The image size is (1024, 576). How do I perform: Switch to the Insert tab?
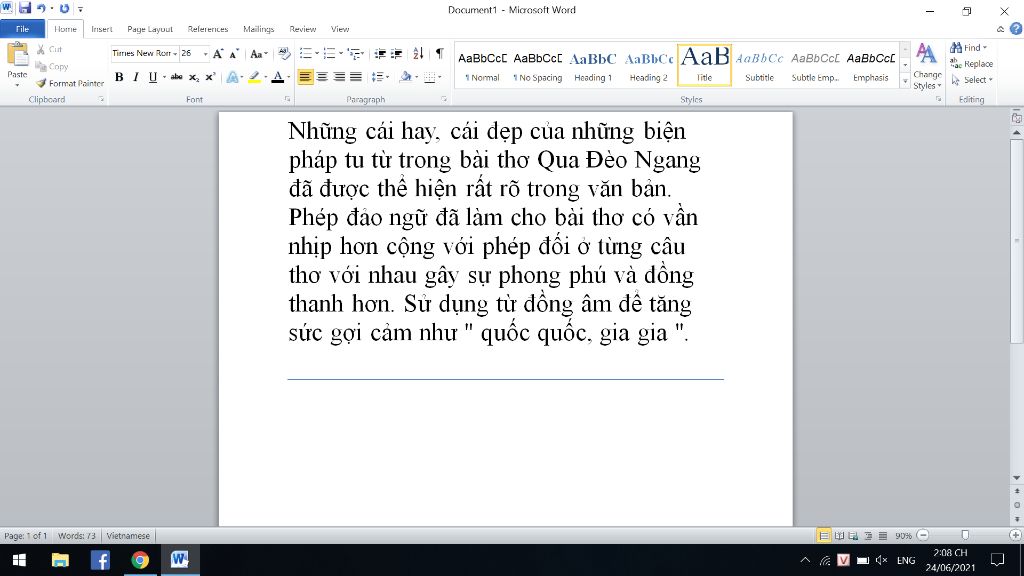tap(101, 29)
